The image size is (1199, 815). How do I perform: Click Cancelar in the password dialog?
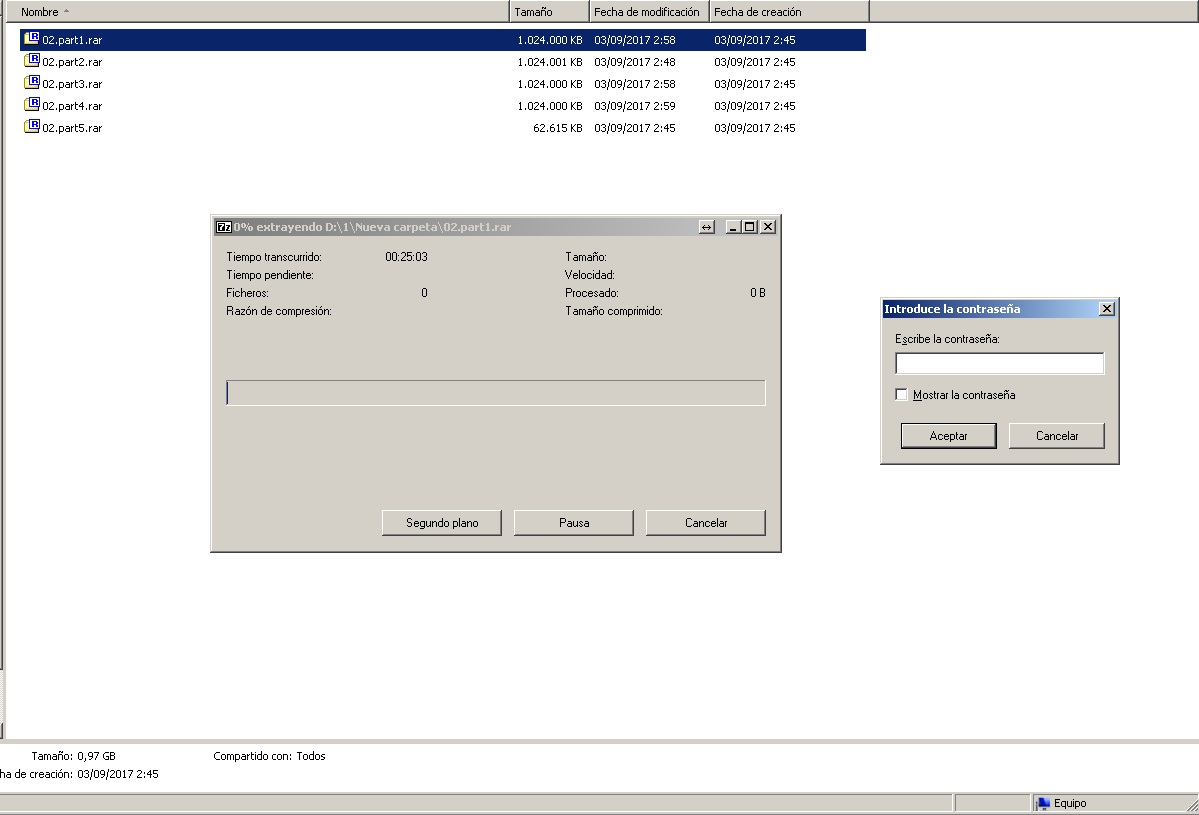1057,436
